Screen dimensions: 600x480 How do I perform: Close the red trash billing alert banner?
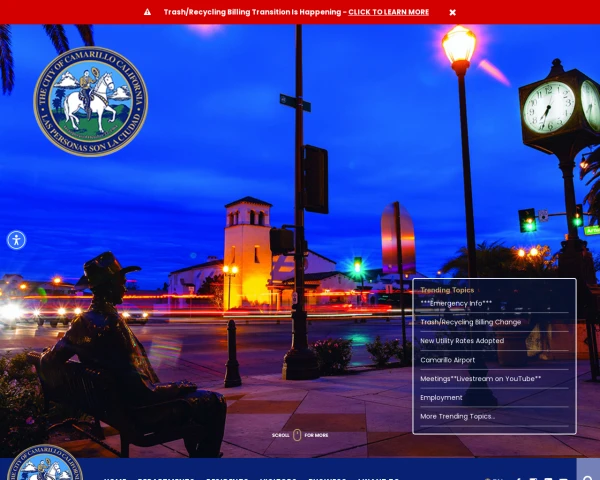click(452, 12)
